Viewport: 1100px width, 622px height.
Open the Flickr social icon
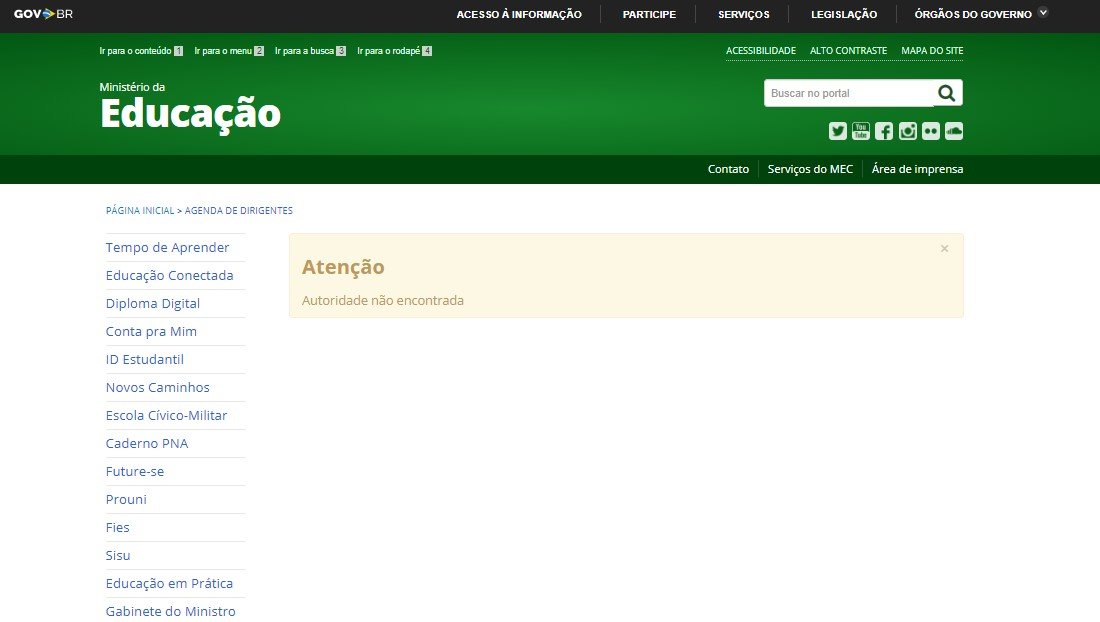(x=931, y=131)
